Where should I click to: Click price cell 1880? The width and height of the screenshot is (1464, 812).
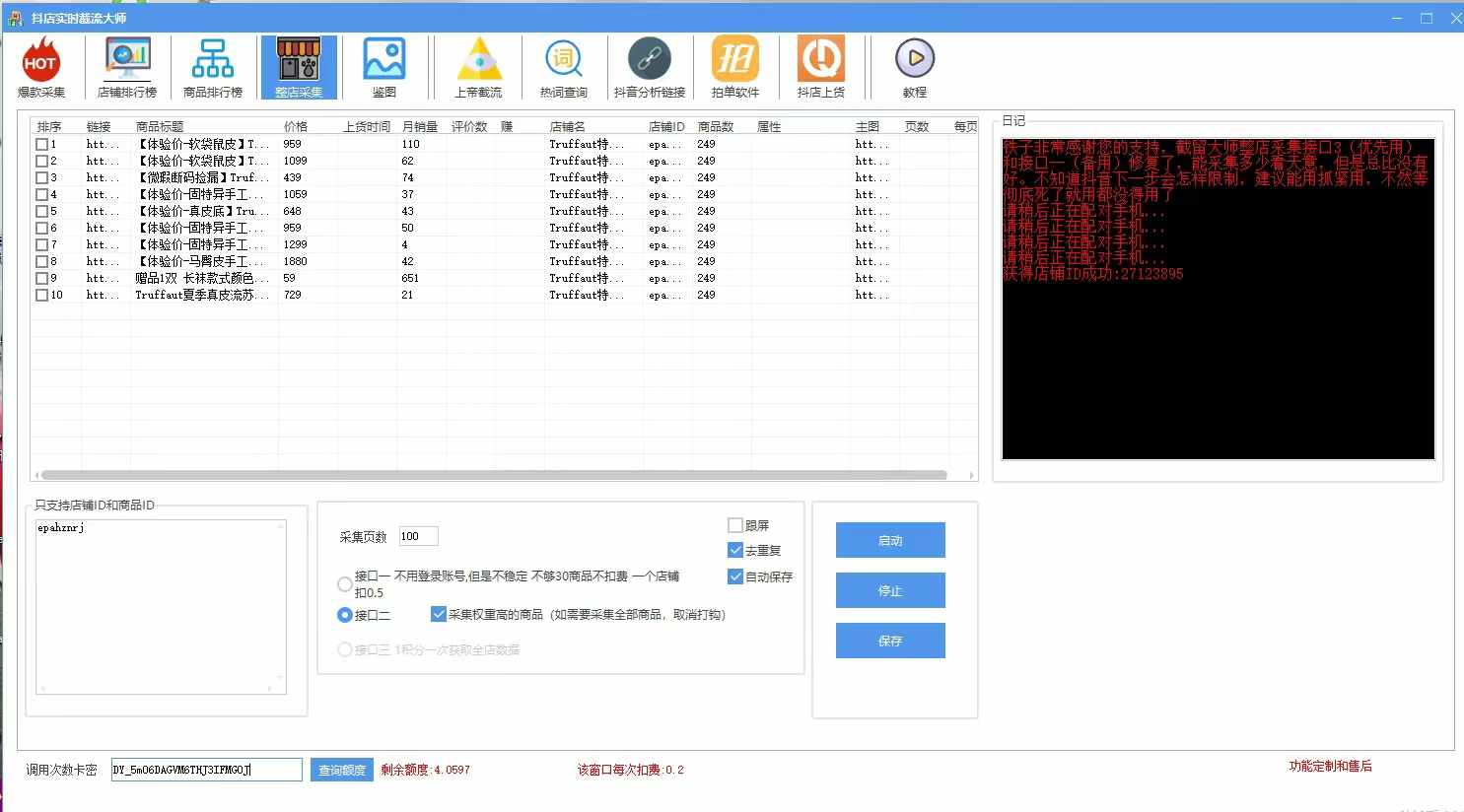click(295, 261)
